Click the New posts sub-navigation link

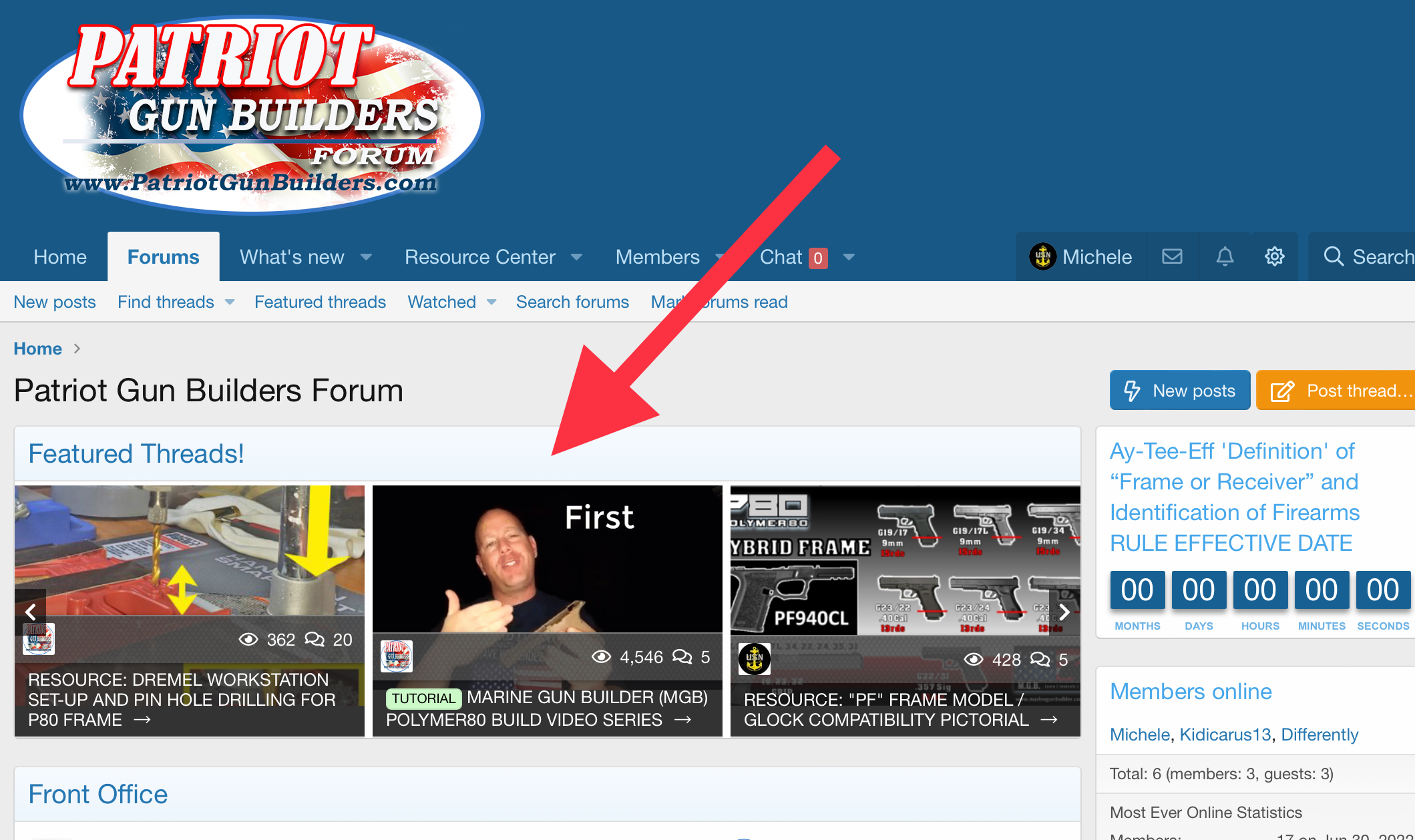pos(55,302)
